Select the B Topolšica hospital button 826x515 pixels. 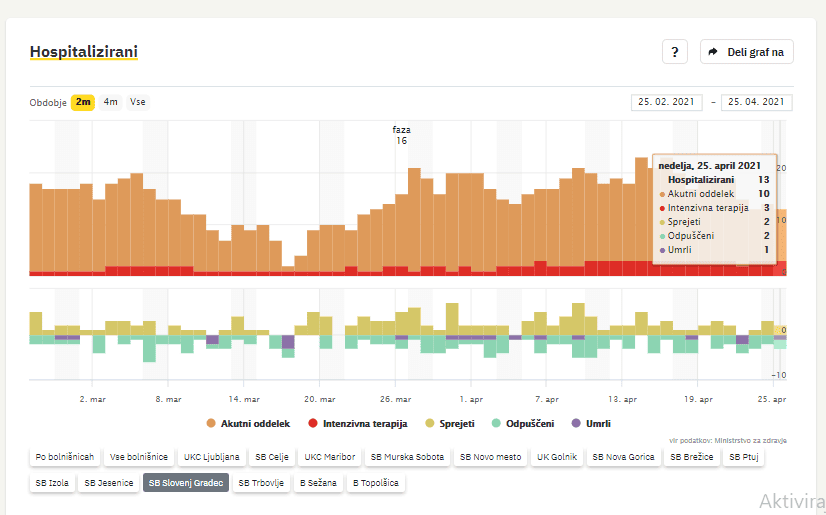pyautogui.click(x=376, y=482)
